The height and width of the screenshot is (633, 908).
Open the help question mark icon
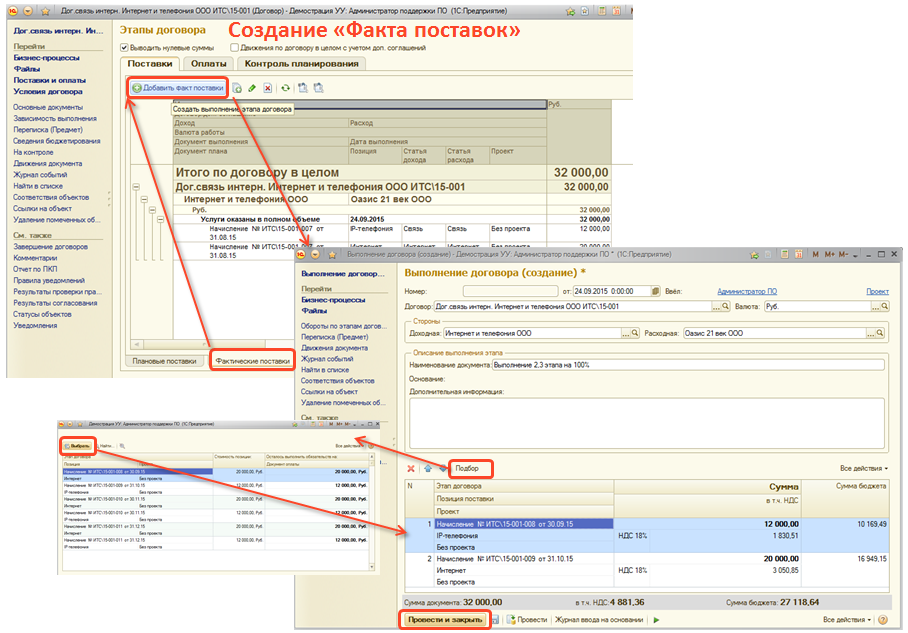pos(883,620)
